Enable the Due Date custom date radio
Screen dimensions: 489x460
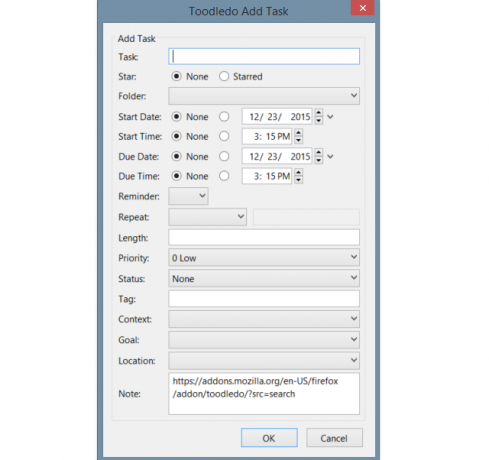click(x=224, y=156)
